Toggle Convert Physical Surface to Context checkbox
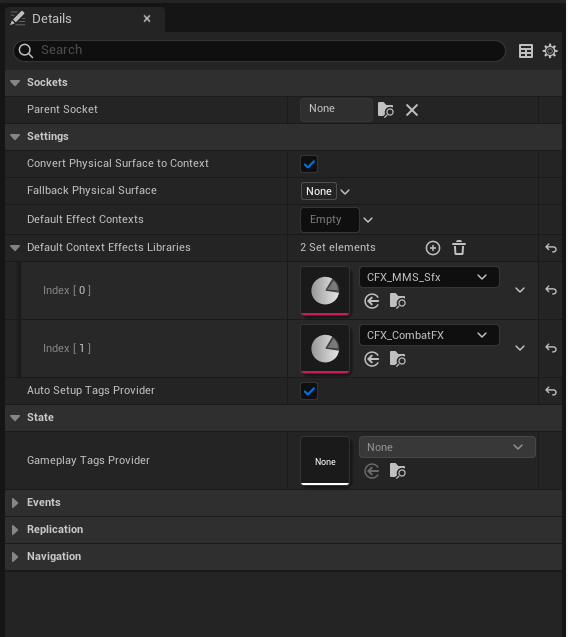Image resolution: width=568 pixels, height=637 pixels. 309,164
